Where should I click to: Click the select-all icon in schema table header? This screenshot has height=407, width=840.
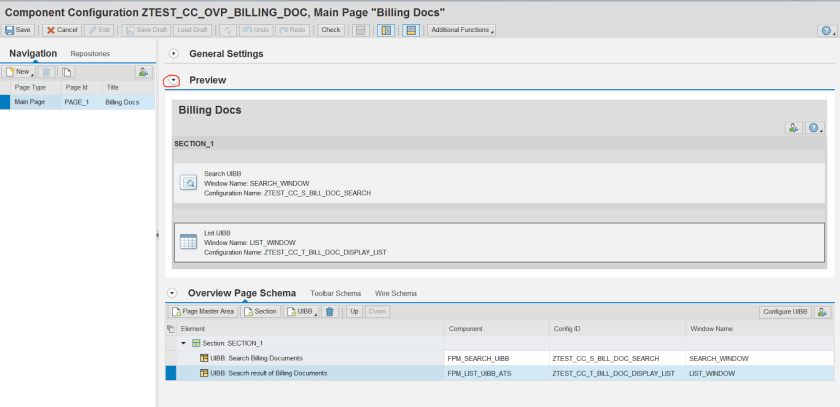(x=170, y=328)
